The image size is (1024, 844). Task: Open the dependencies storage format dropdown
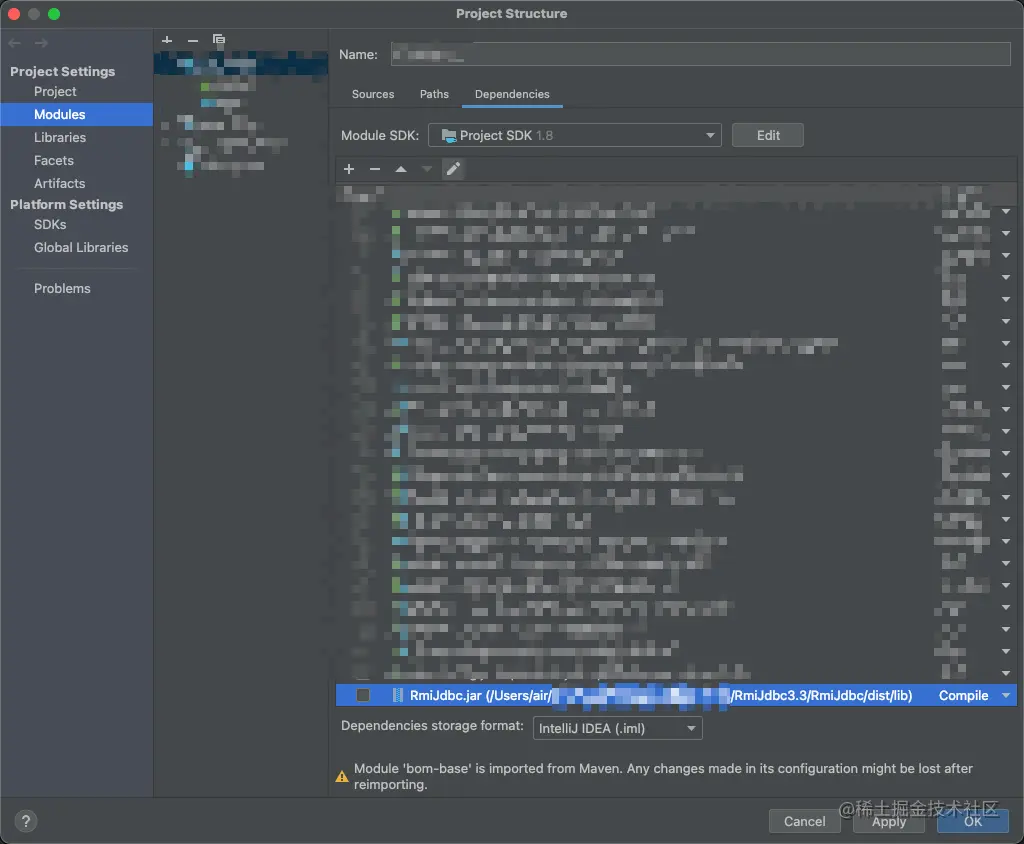coord(618,728)
